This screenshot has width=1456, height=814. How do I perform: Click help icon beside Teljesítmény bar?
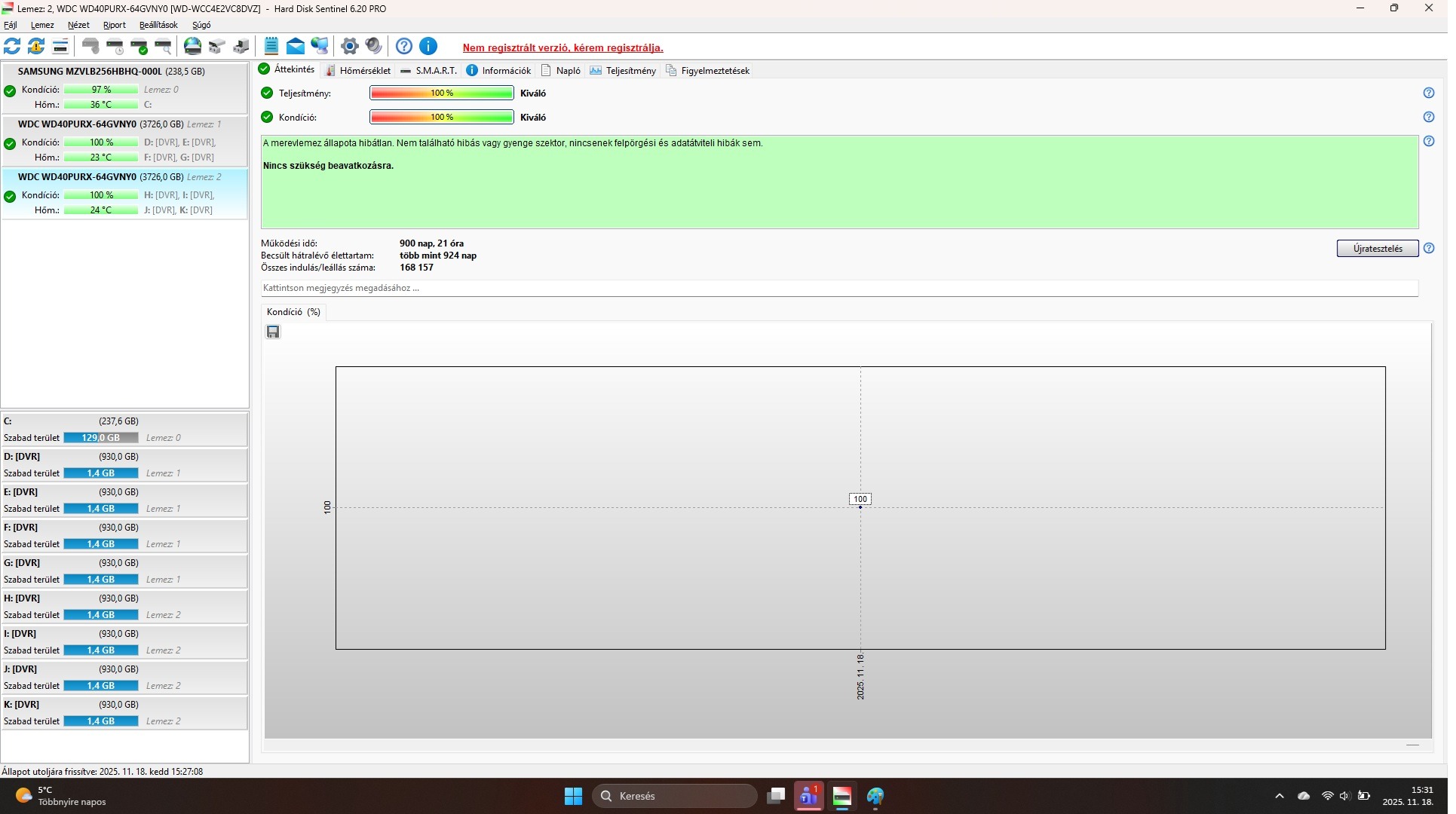click(1429, 93)
